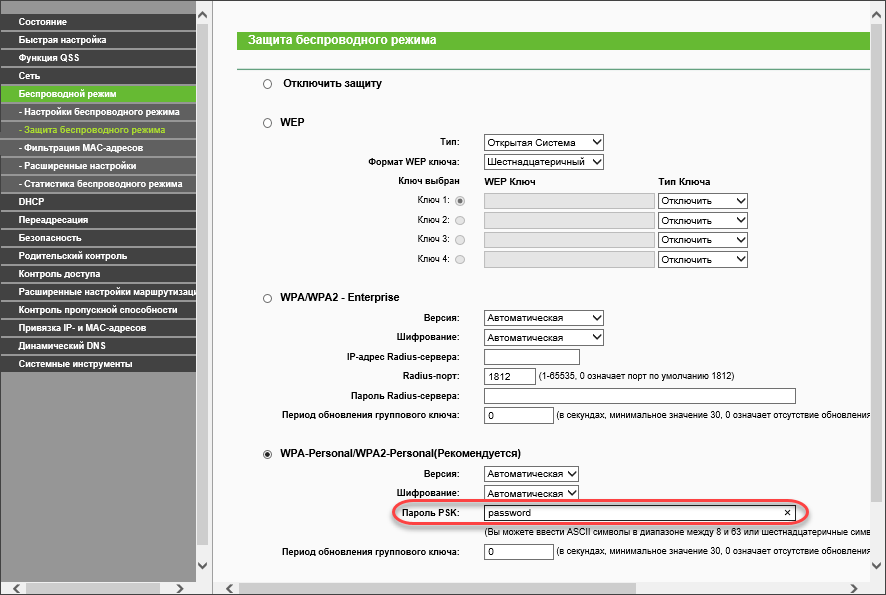Click main panel horizontal scroll left arrow
This screenshot has height=595, width=886.
(228, 586)
